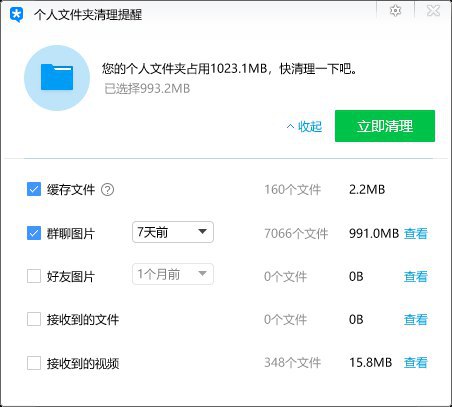Click the blue folder icon
The width and height of the screenshot is (452, 407).
coord(57,78)
